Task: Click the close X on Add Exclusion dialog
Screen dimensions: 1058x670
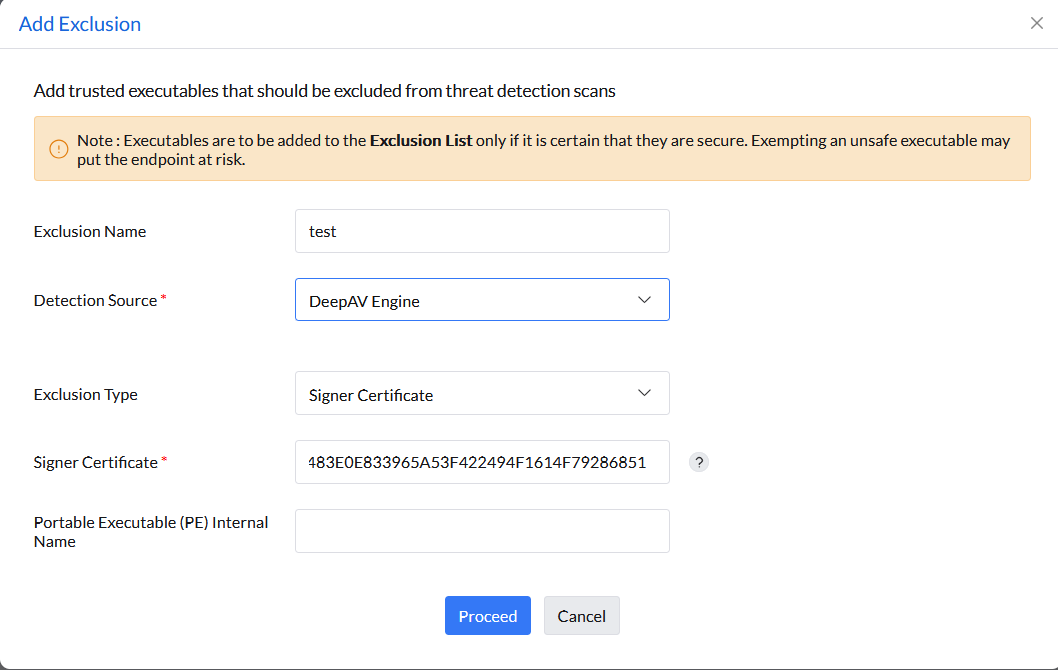Action: 1036,22
